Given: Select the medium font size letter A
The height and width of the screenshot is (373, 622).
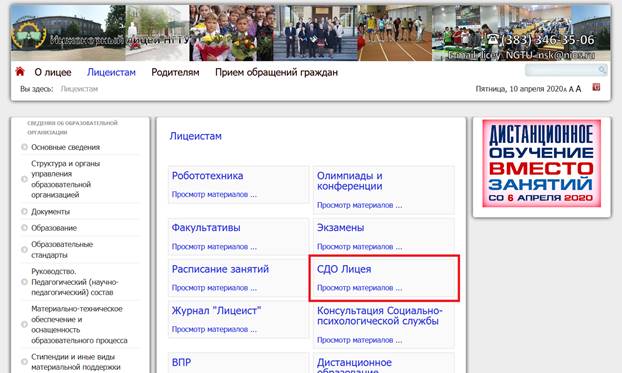Looking at the screenshot, I should pos(571,90).
